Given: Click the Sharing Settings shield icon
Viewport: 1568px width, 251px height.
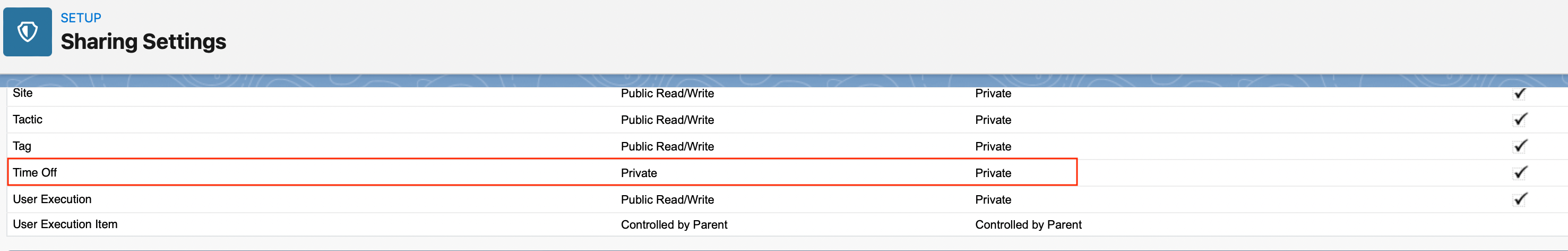Looking at the screenshot, I should tap(28, 32).
